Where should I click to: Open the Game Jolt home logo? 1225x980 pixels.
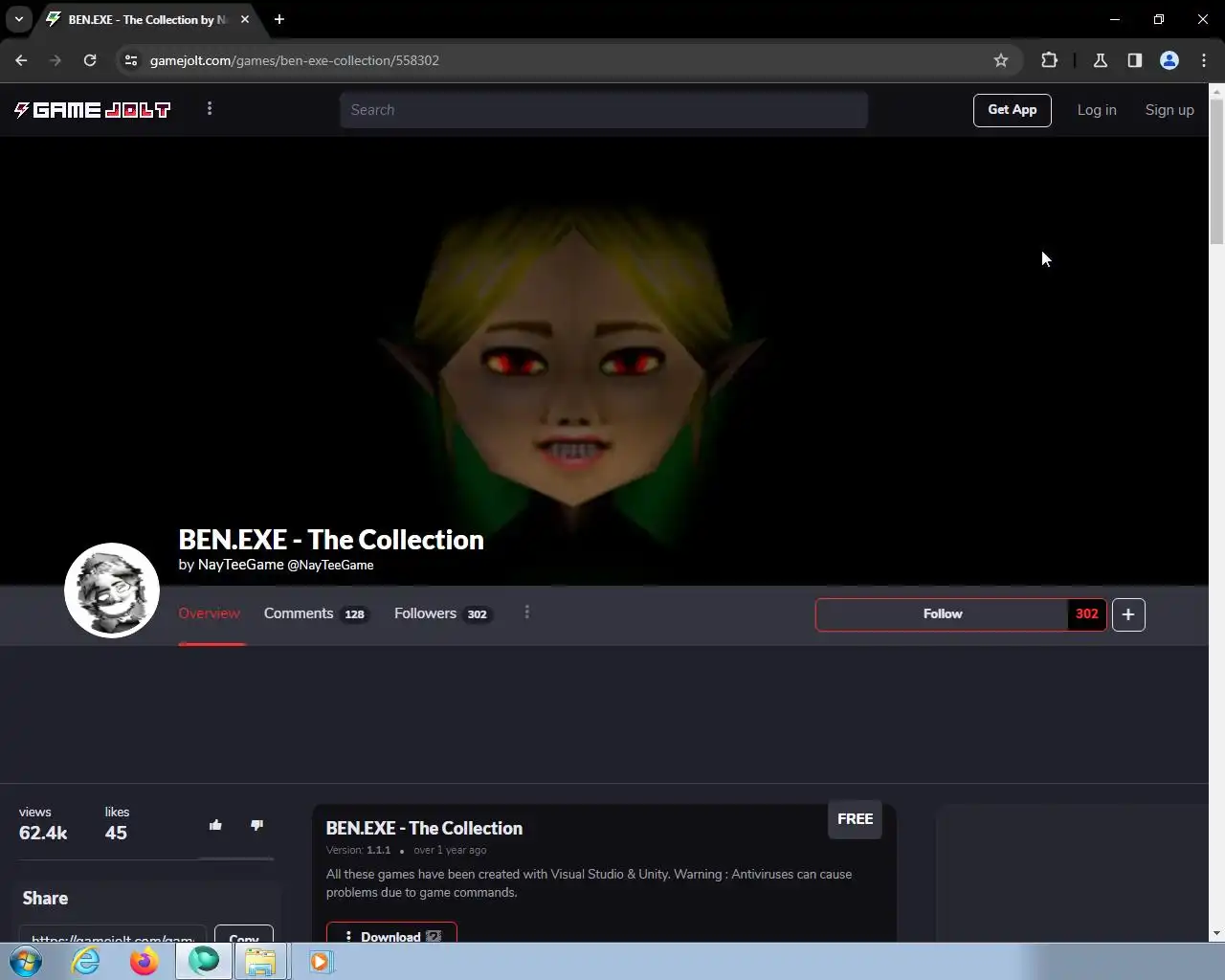pos(93,110)
